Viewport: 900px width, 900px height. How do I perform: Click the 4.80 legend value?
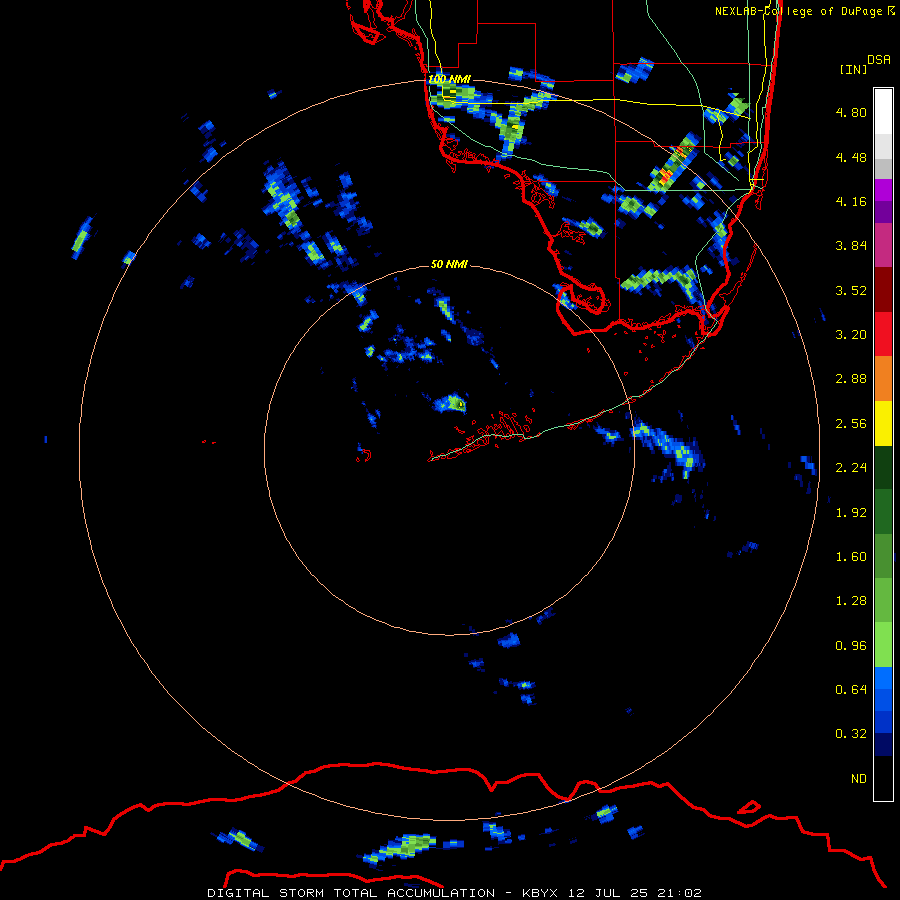pos(851,112)
